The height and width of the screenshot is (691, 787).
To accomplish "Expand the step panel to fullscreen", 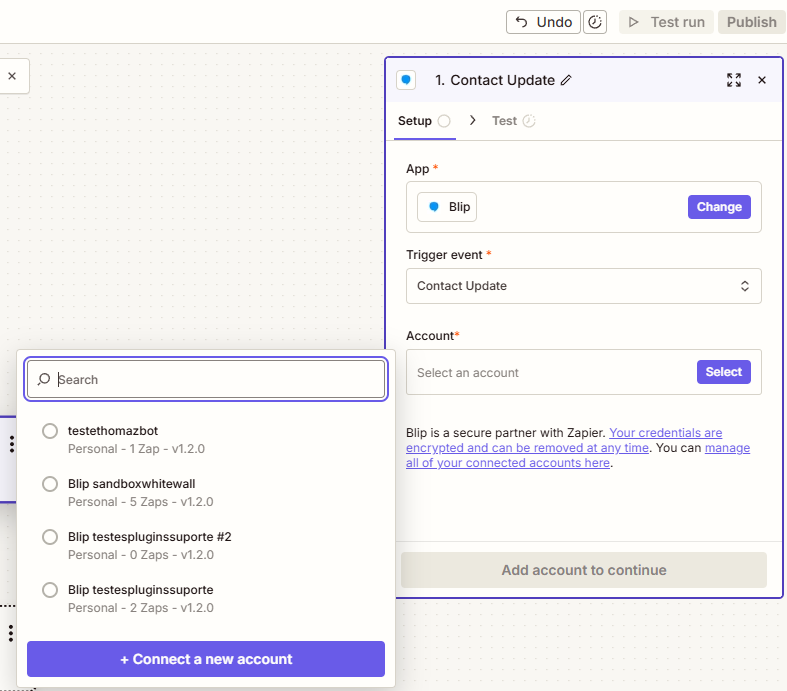I will (x=734, y=80).
